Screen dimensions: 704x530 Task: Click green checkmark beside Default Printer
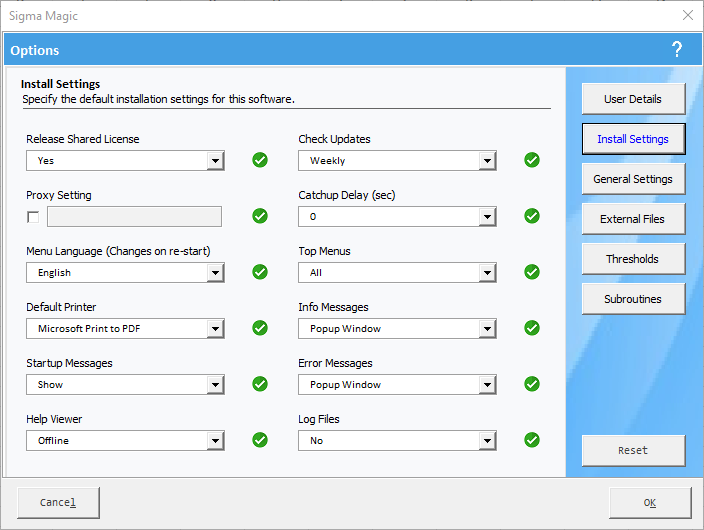point(260,328)
